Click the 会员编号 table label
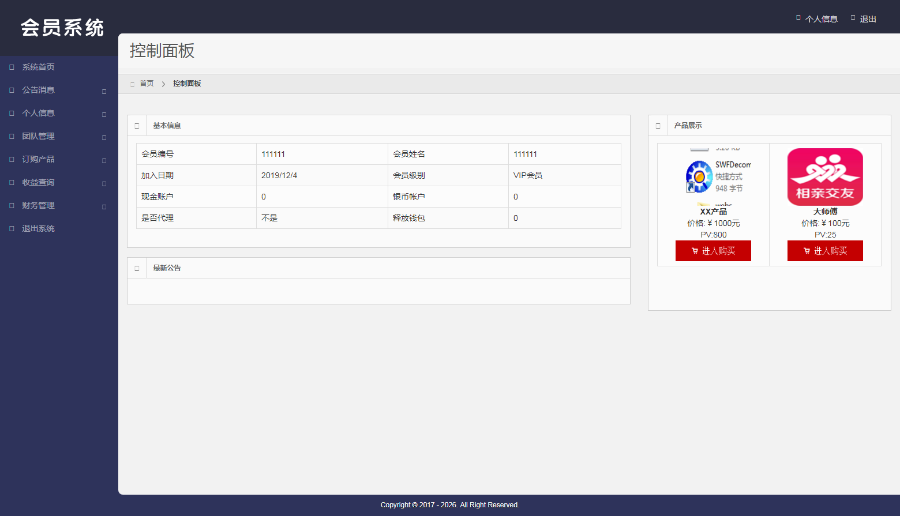 [x=157, y=154]
